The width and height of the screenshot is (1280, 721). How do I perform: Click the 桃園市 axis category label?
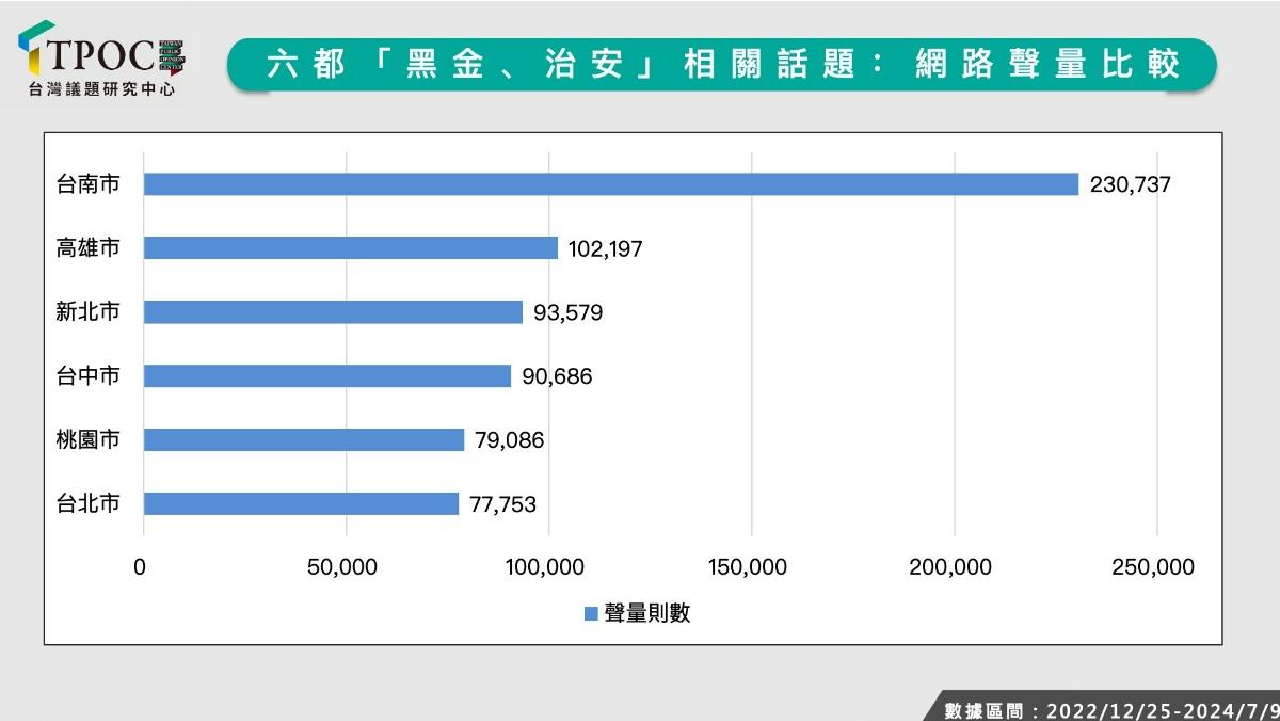tap(88, 440)
